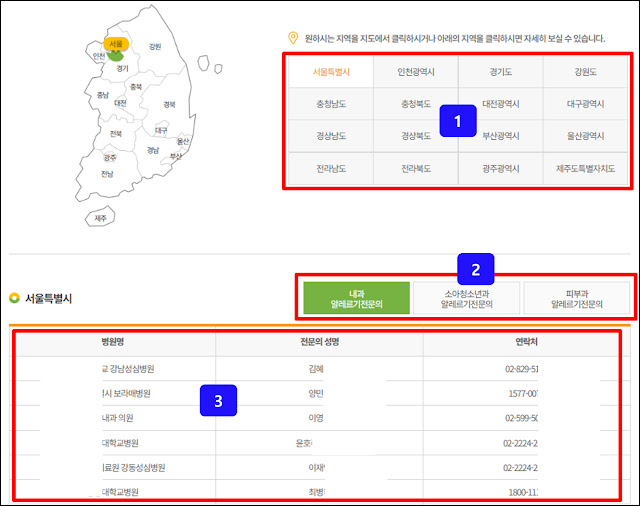Viewport: 640px width, 506px height.
Task: Switch to 내과 알레르기전문의 tab
Action: [356, 298]
